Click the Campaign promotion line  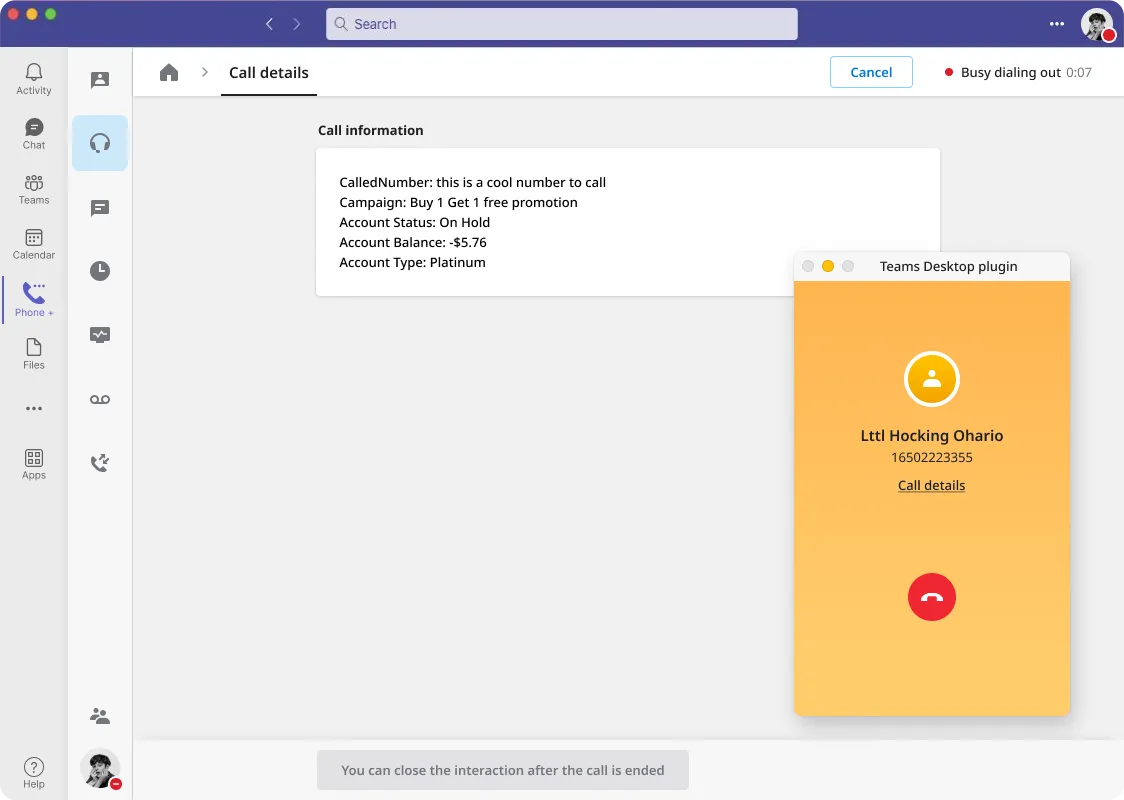[x=458, y=202]
